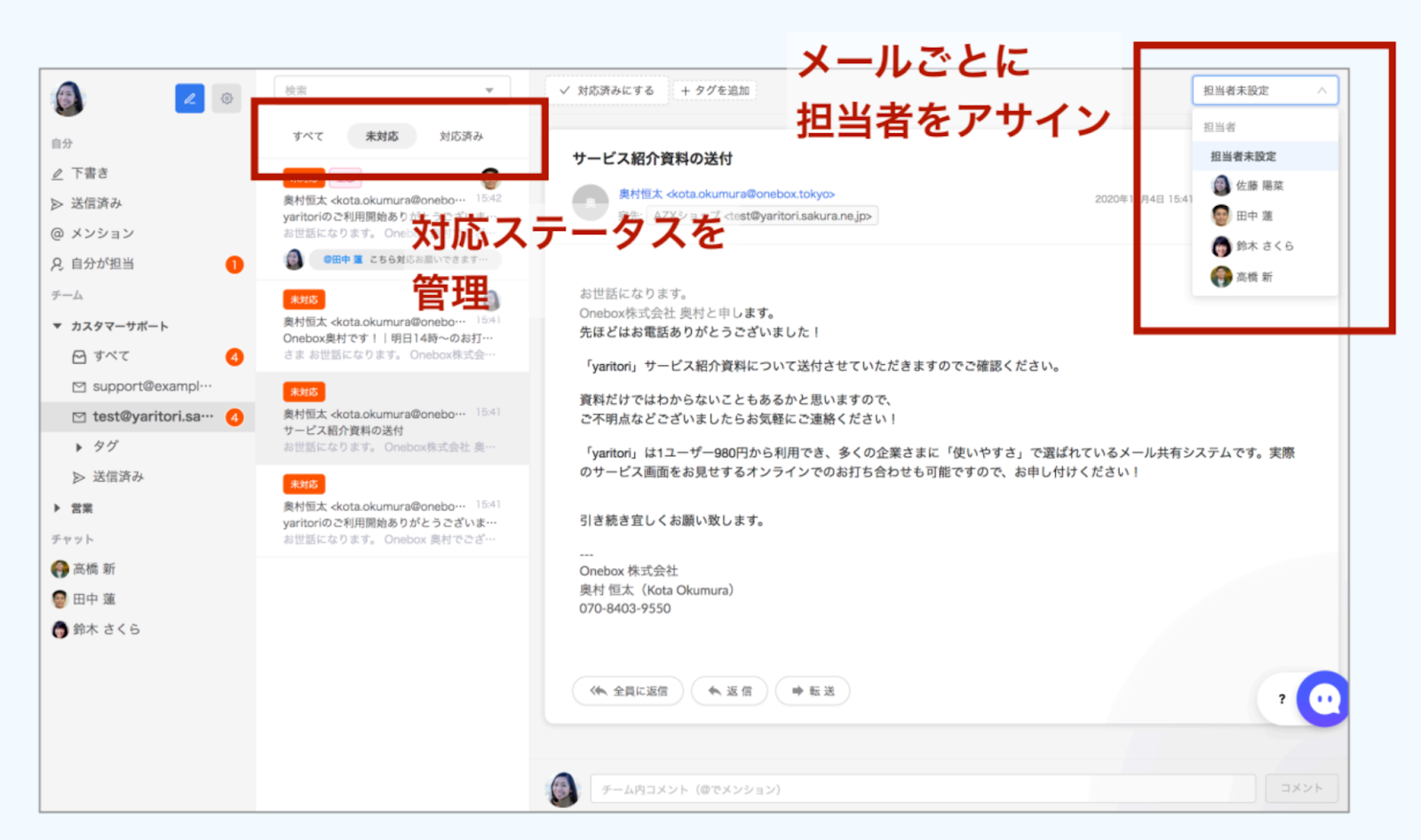The image size is (1421, 840).
Task: Click the 返信 reply button
Action: [729, 691]
